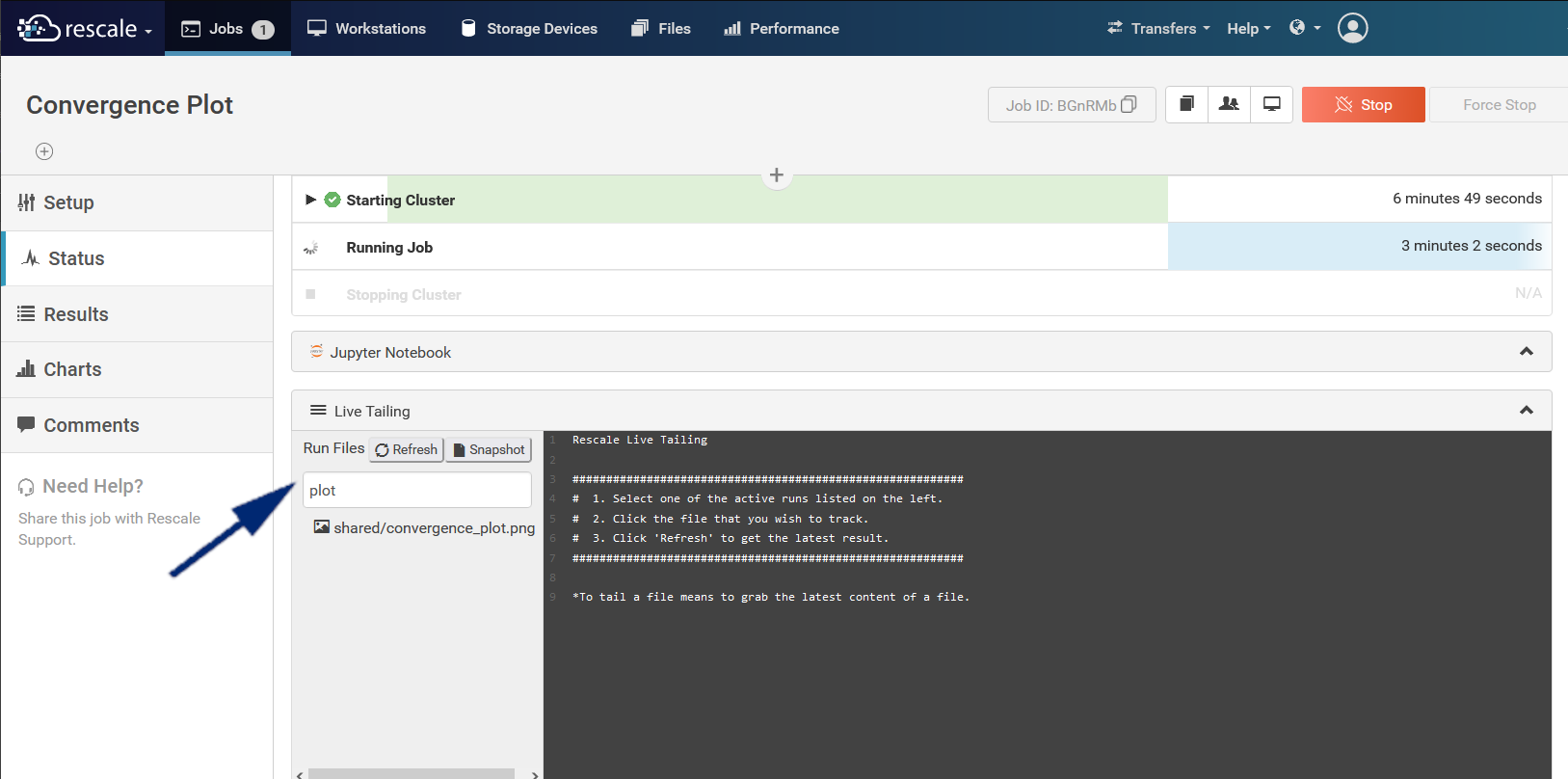Open the Performance page
Screen dimensions: 1568x779
point(782,28)
